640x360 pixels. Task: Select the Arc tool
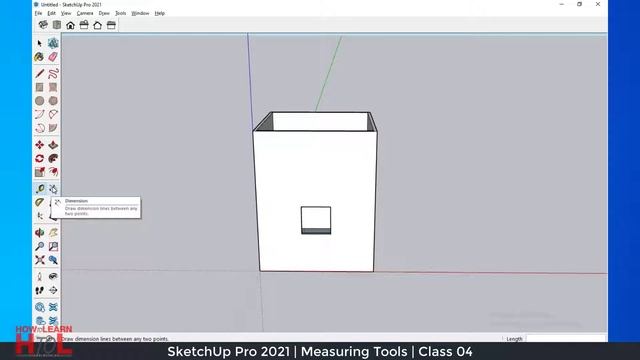[x=40, y=114]
